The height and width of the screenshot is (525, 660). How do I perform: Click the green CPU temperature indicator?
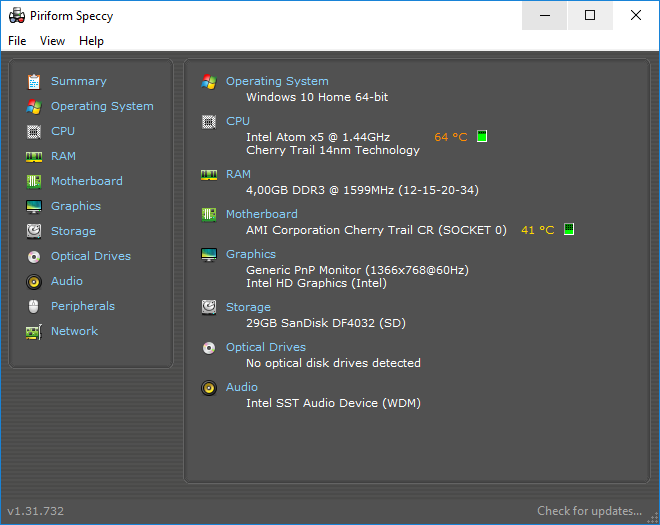(482, 136)
